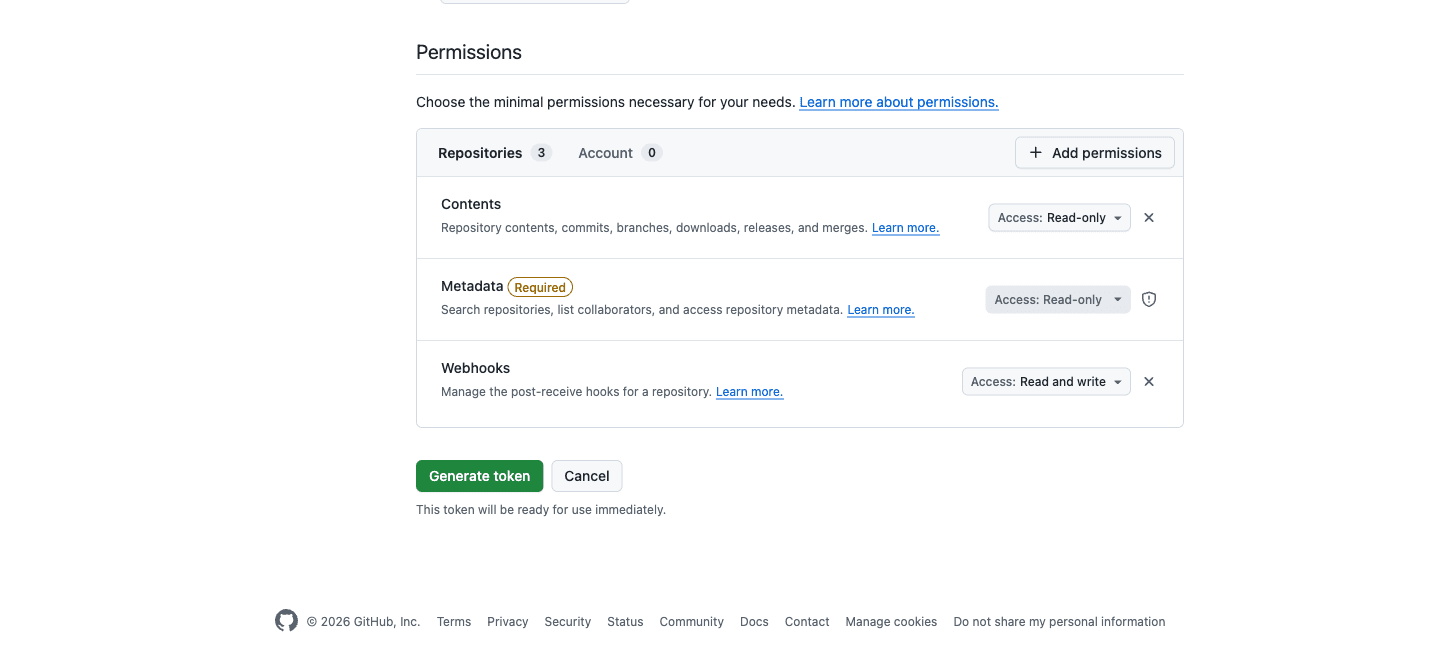Click the Permissions heading

click(469, 52)
